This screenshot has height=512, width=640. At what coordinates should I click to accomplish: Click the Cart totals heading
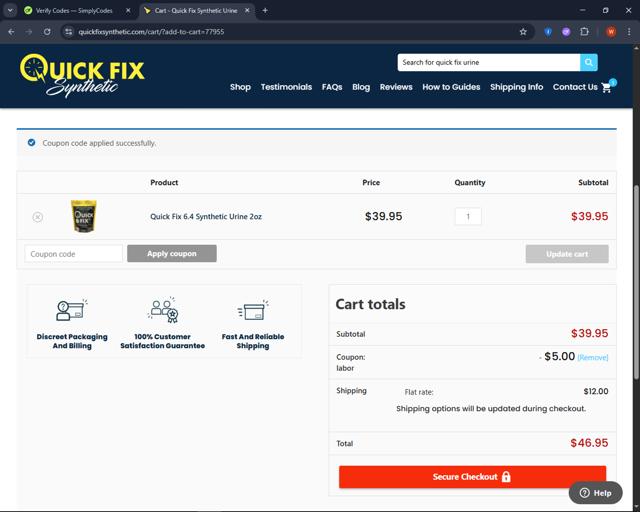click(370, 304)
